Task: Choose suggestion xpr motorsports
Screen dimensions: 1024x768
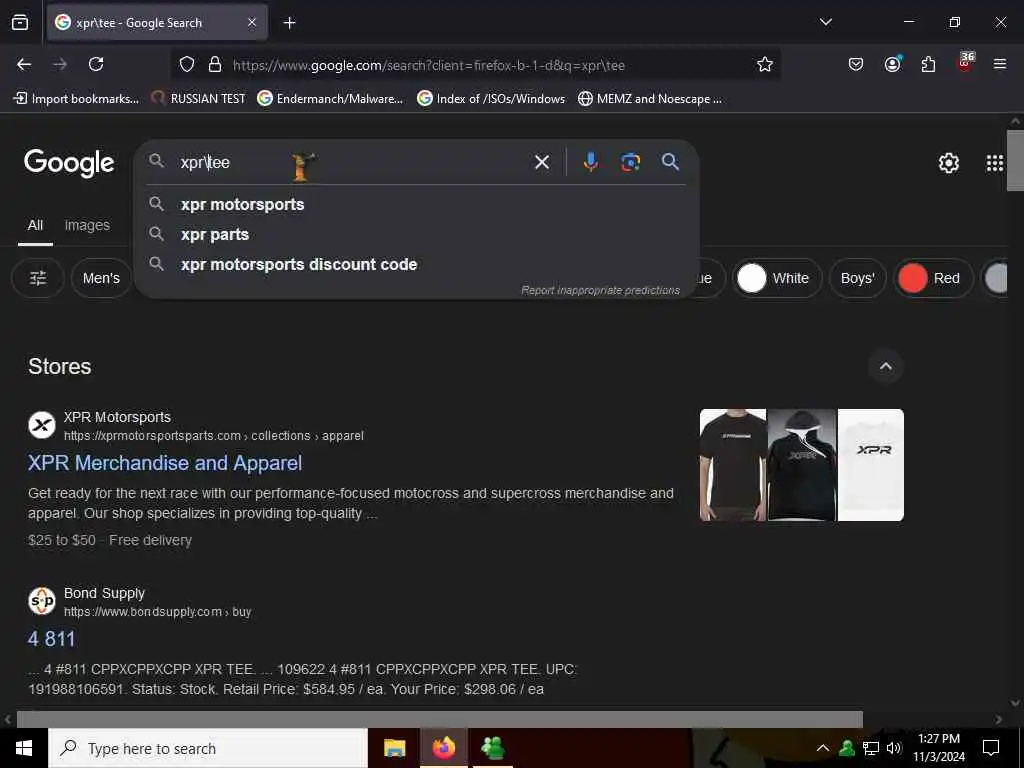Action: pyautogui.click(x=417, y=204)
